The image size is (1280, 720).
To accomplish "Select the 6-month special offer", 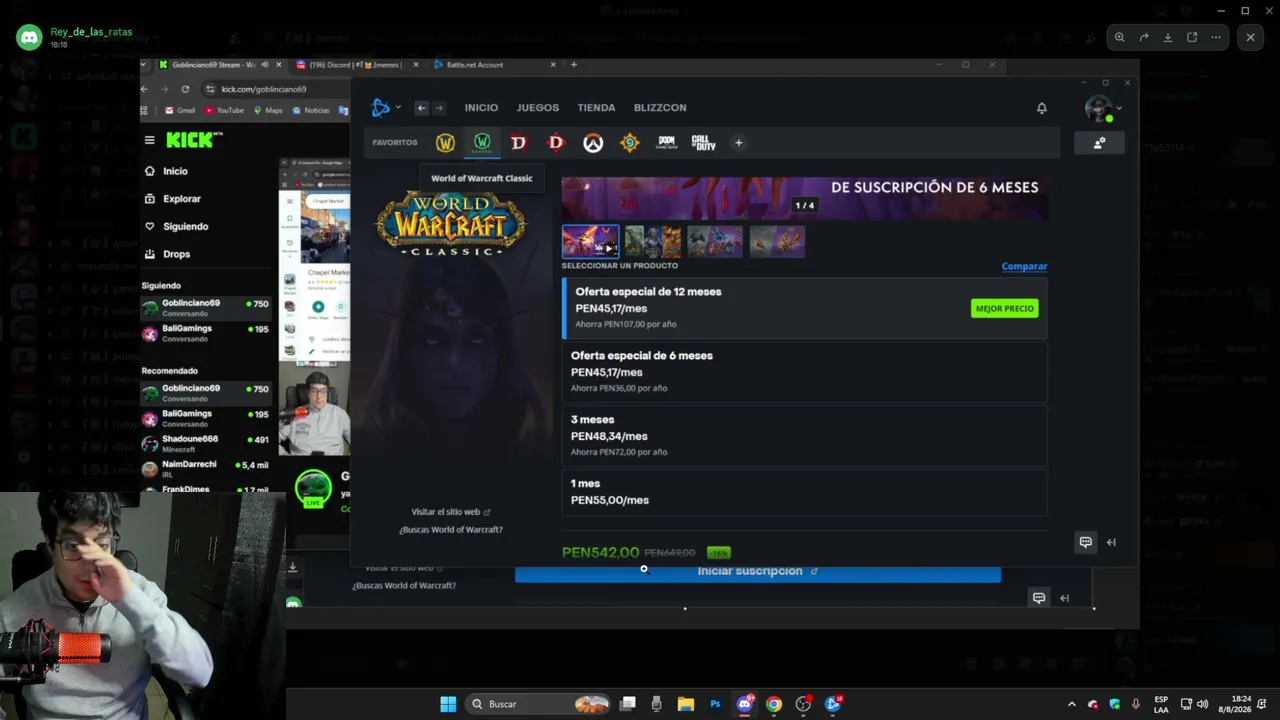I will (805, 371).
